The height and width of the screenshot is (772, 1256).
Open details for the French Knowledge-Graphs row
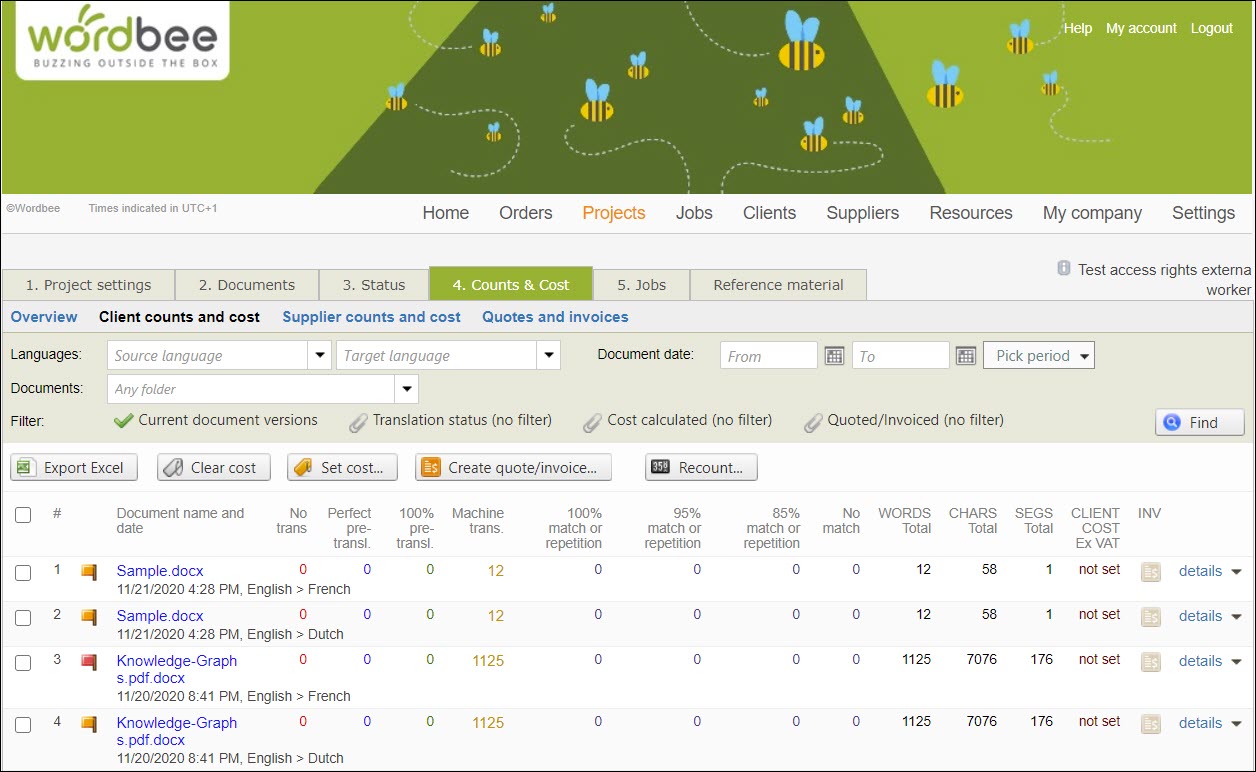(x=1200, y=661)
